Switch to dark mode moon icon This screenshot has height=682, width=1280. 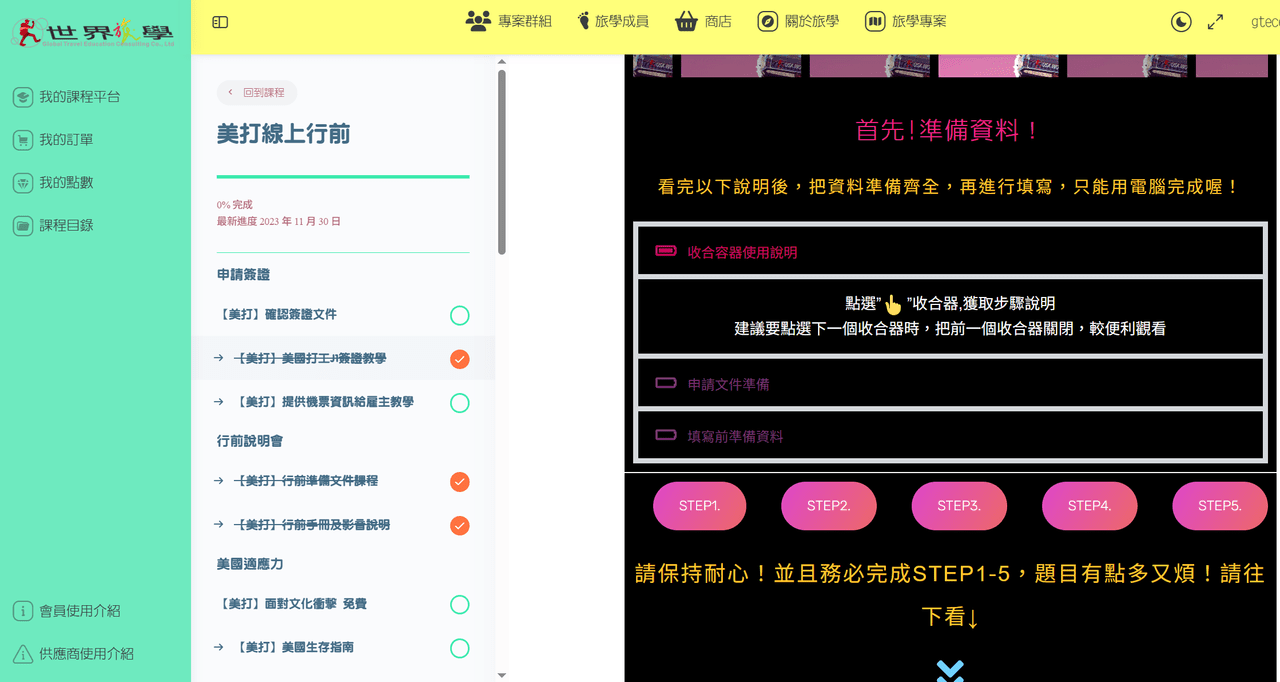click(1181, 22)
